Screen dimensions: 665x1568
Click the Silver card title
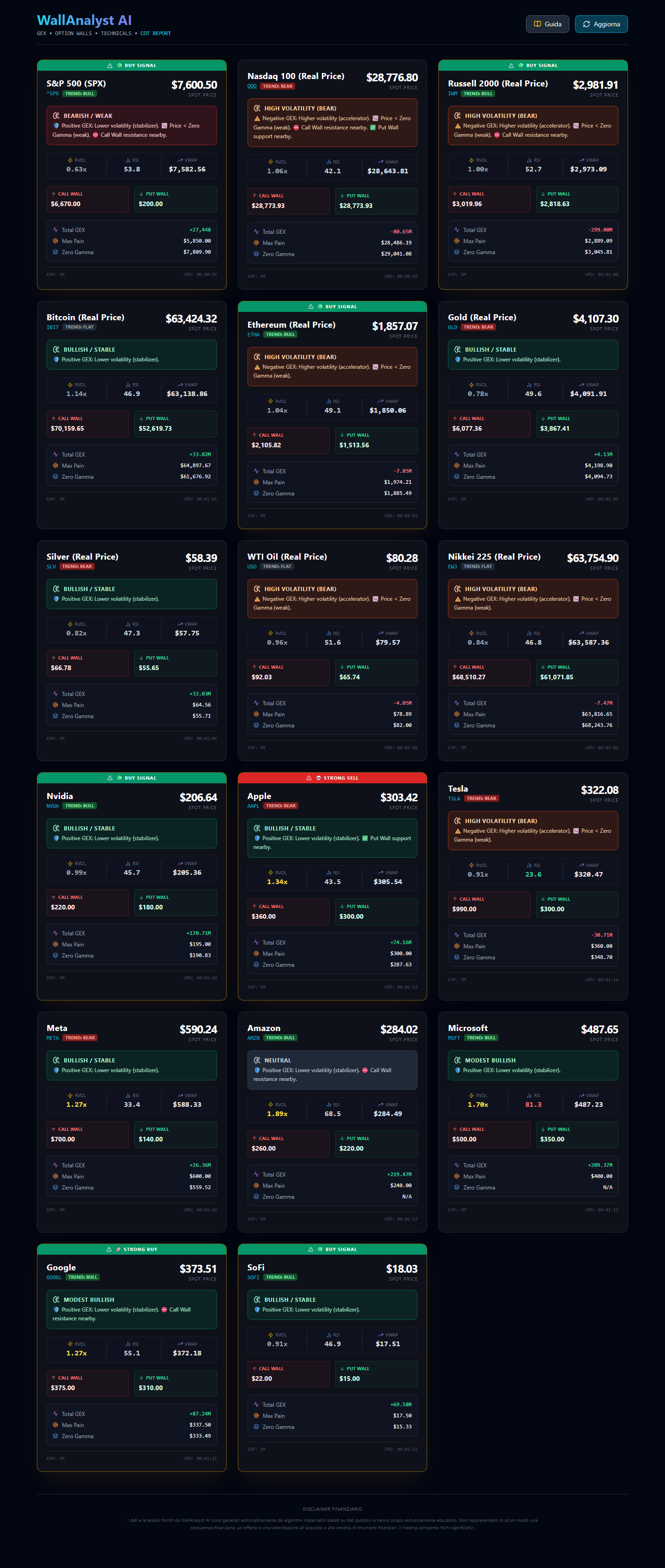pos(82,557)
